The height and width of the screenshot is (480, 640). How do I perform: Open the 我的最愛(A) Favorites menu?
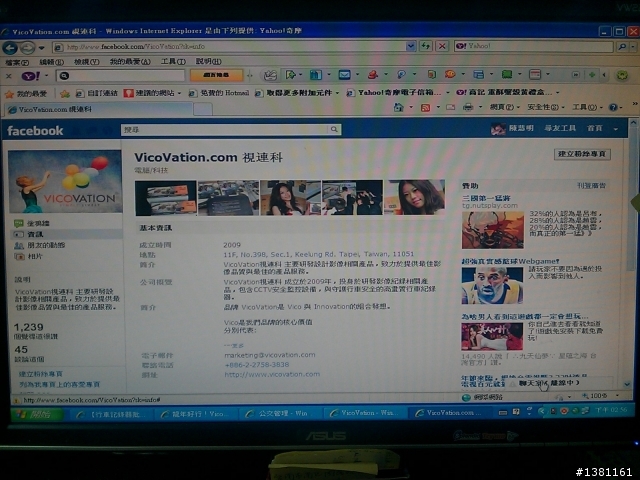130,62
